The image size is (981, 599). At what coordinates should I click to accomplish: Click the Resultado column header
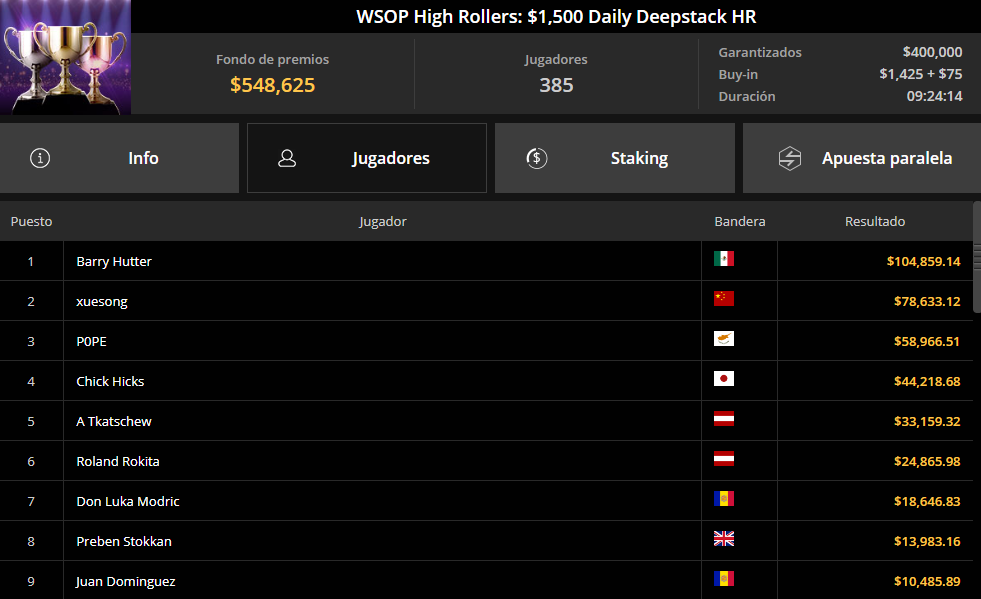(875, 222)
